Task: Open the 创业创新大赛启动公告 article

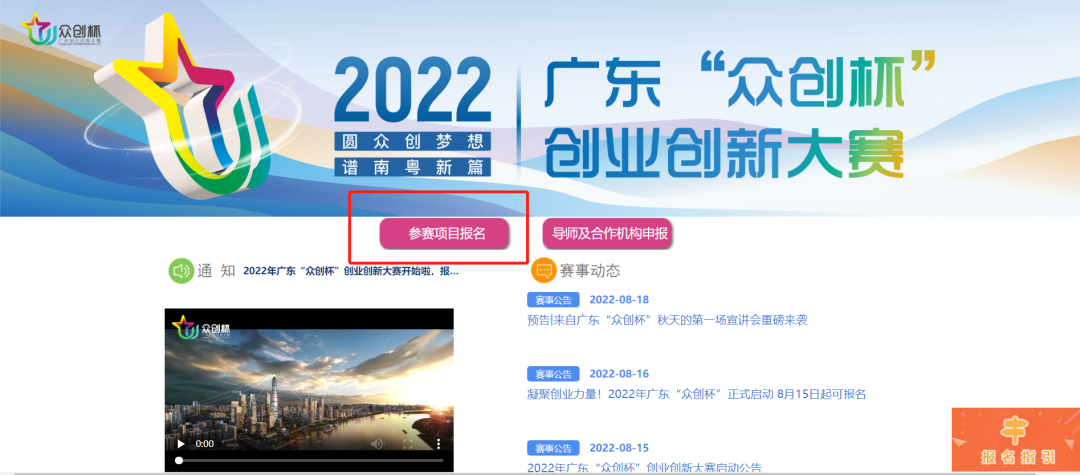Action: (644, 468)
